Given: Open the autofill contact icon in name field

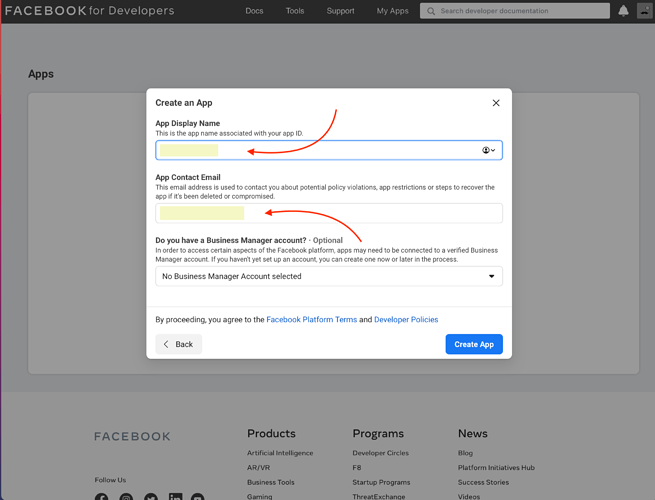Looking at the screenshot, I should click(488, 150).
